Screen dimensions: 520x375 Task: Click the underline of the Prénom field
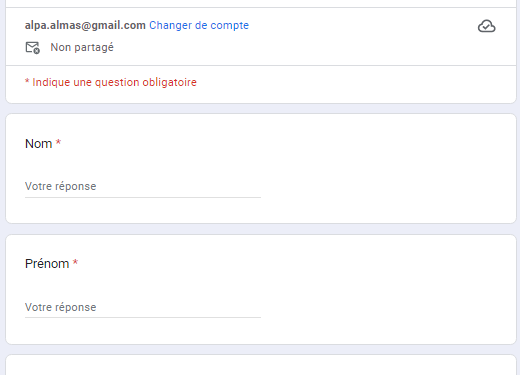[x=143, y=317]
